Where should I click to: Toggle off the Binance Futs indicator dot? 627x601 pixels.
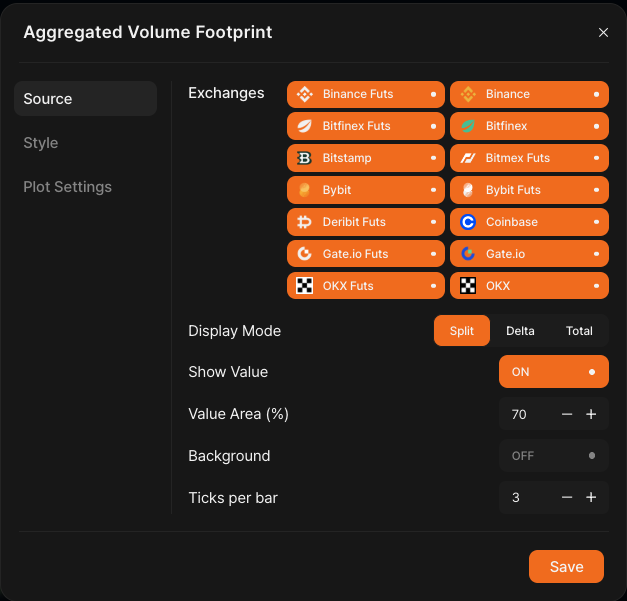[433, 94]
